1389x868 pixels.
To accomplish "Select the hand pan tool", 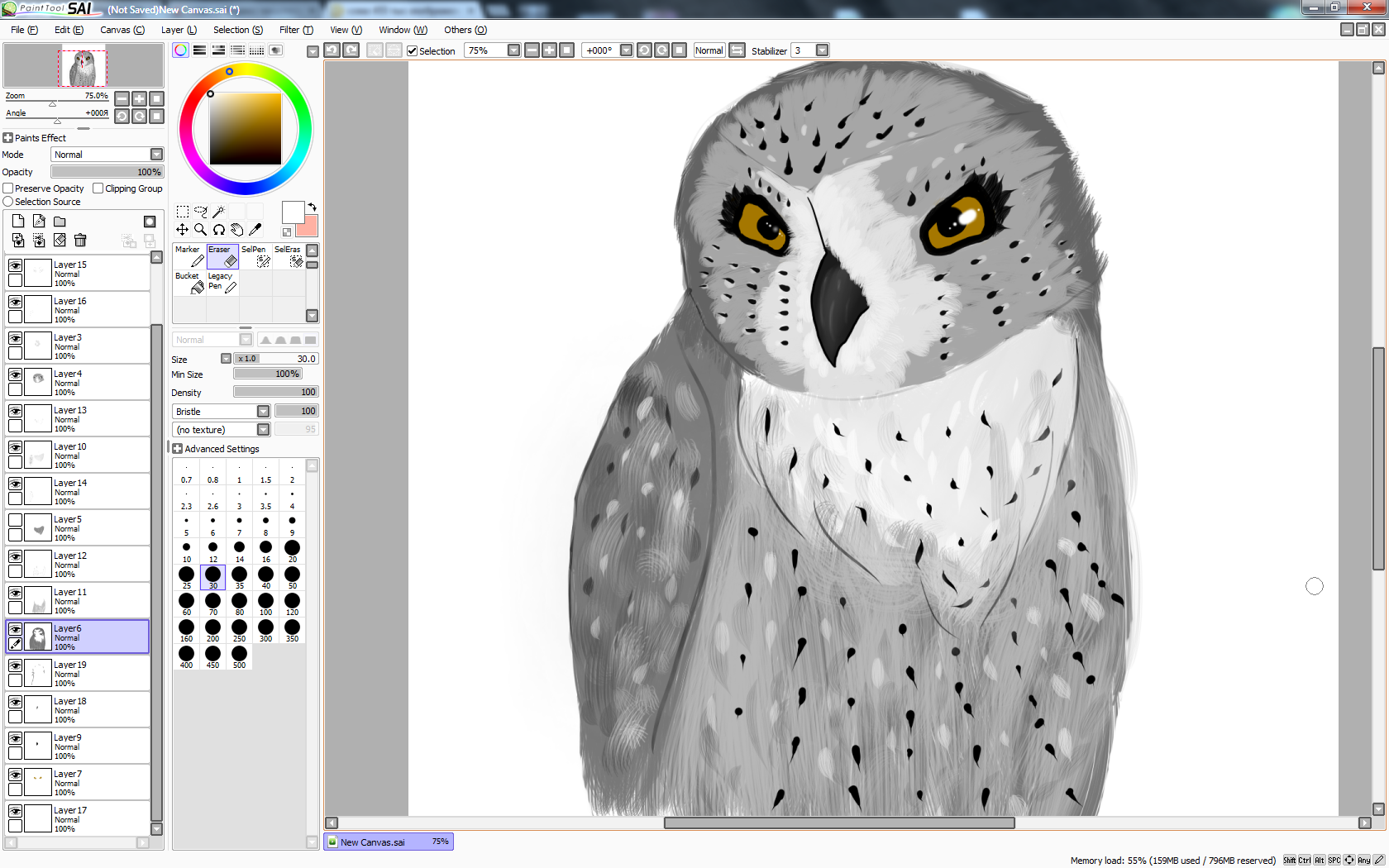I will coord(237,230).
